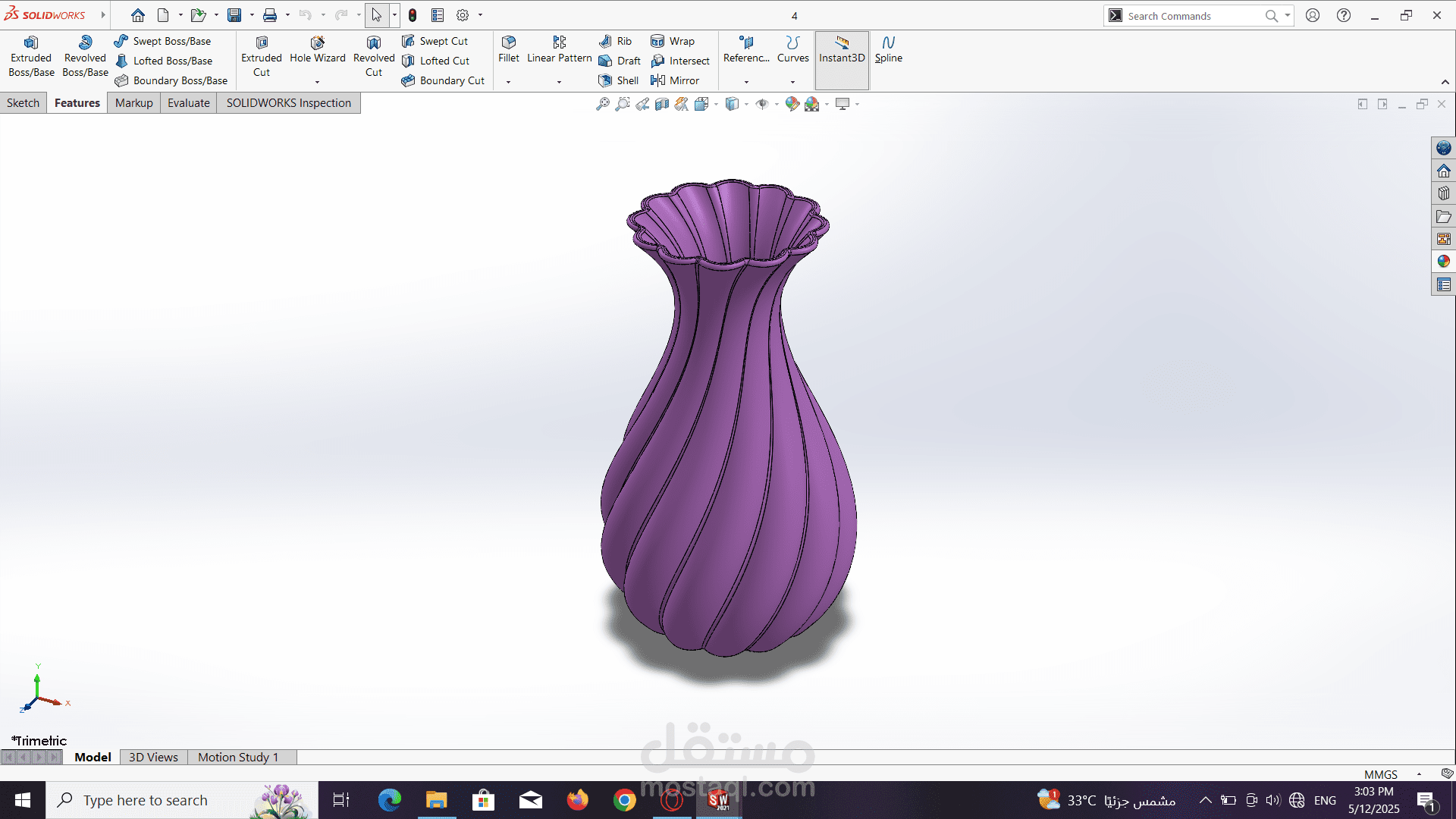Click Zoom to Fit in view toolbar
Screen dimensions: 1456x819
click(603, 104)
